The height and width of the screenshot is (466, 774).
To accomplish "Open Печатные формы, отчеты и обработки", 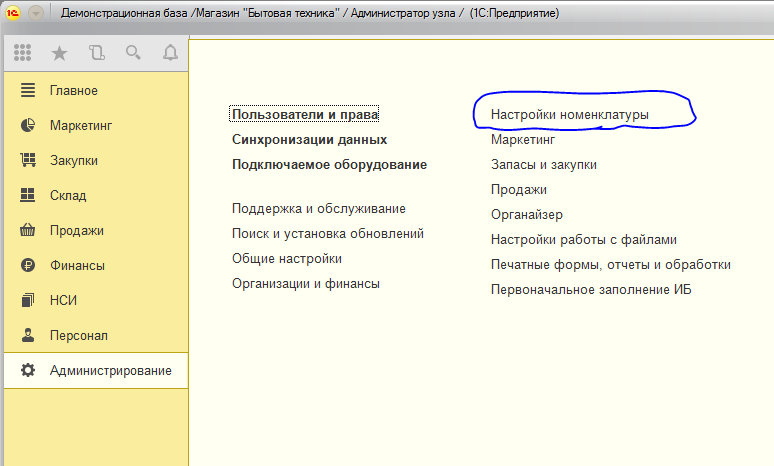I will point(611,265).
